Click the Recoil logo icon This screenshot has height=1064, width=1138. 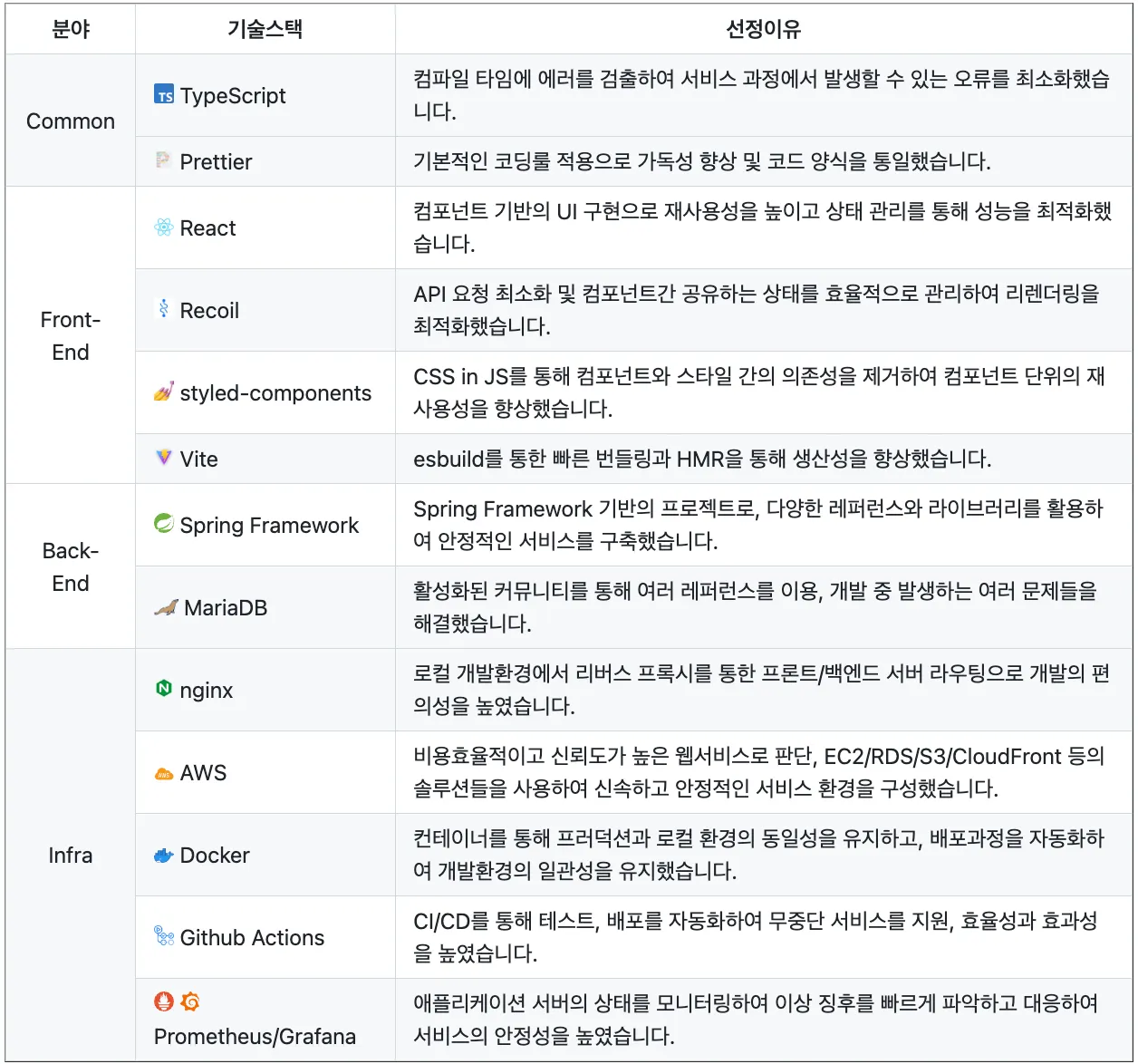[164, 309]
